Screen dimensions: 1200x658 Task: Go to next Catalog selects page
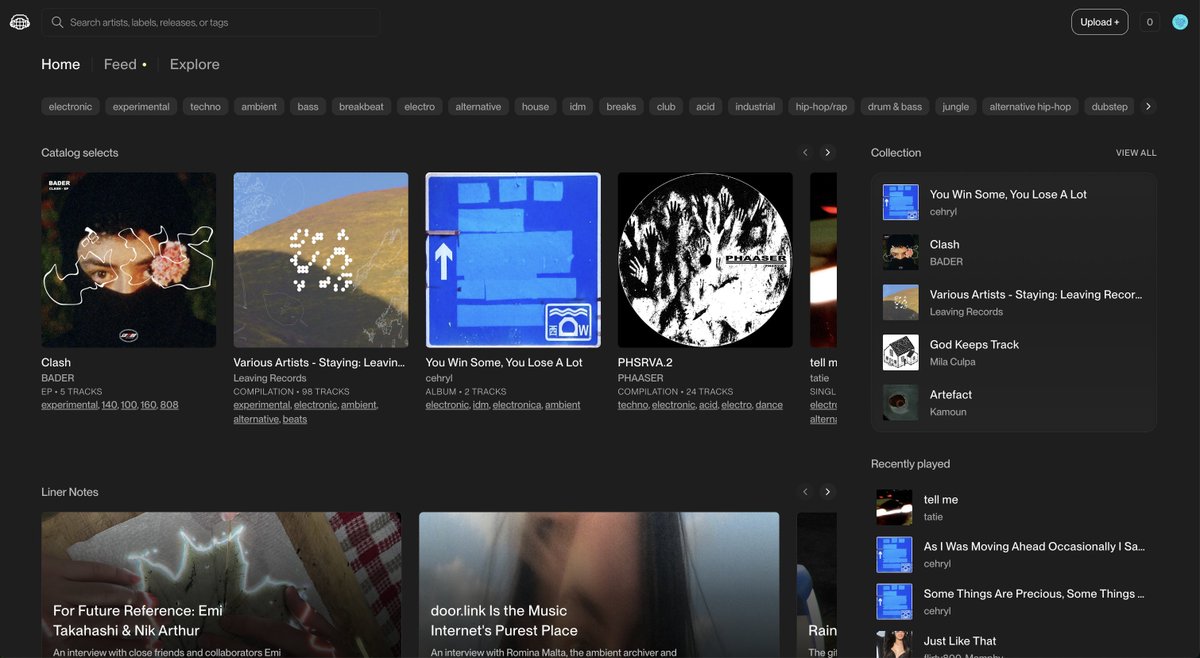click(827, 152)
